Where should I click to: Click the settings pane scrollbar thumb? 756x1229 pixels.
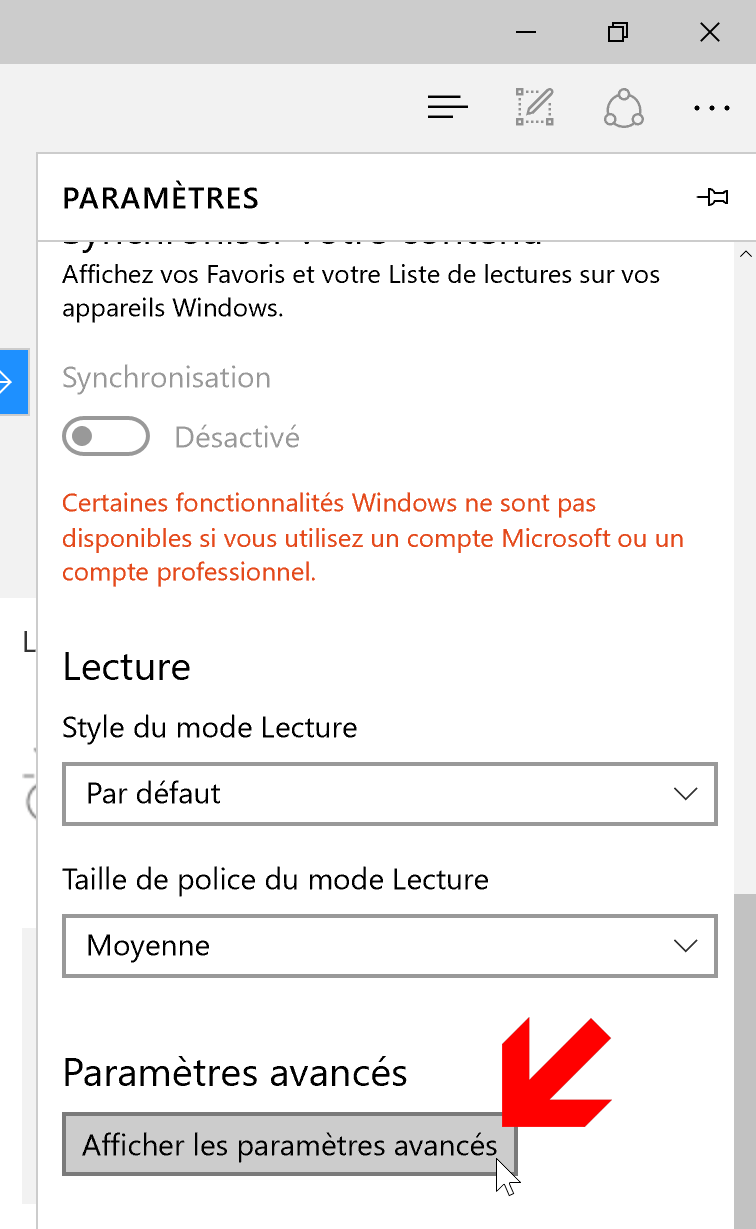745,1060
